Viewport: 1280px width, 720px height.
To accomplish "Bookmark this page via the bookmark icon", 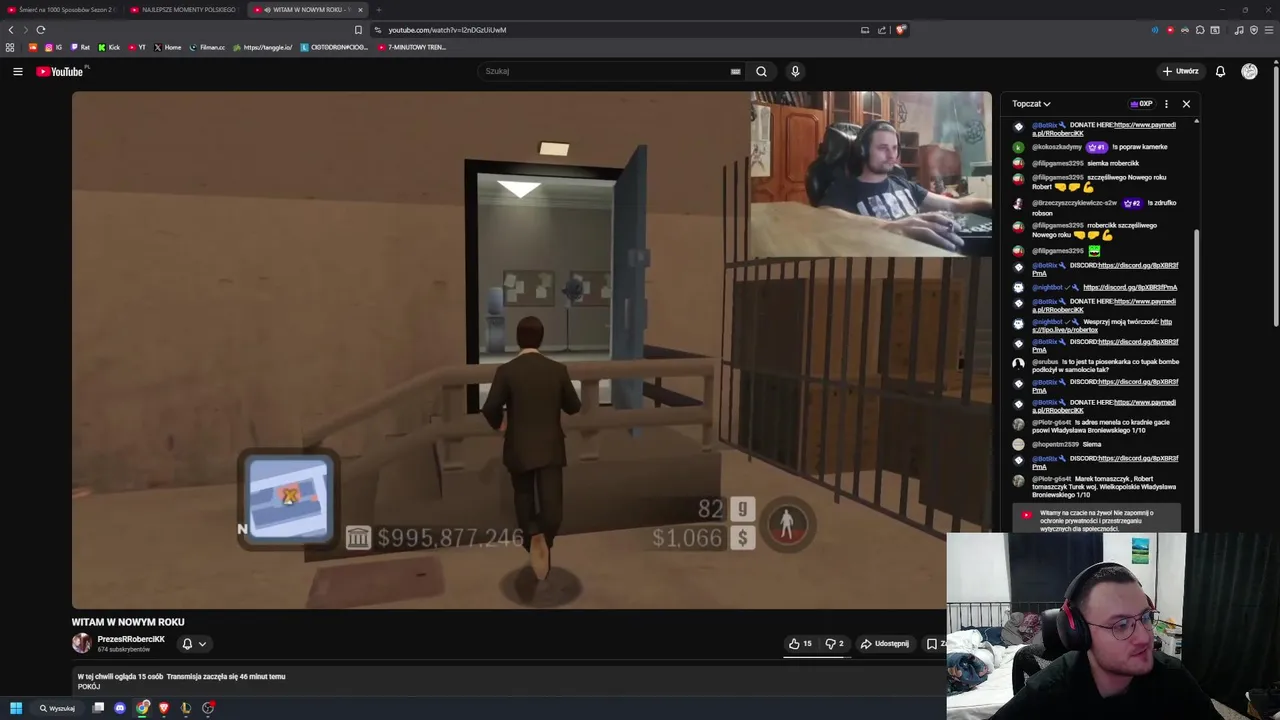I will 358,30.
